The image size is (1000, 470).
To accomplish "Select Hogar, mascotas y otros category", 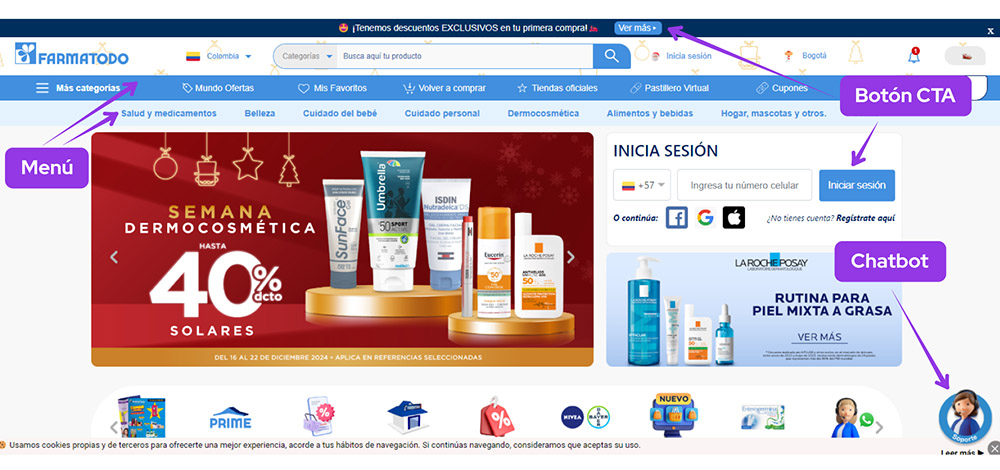I will pos(774,114).
